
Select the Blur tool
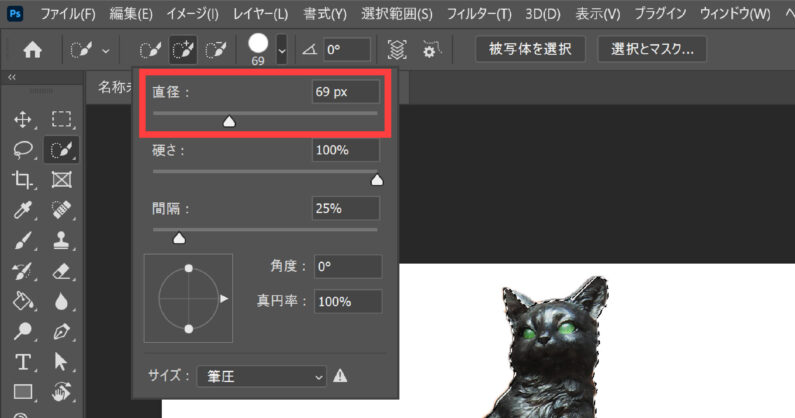coord(61,301)
